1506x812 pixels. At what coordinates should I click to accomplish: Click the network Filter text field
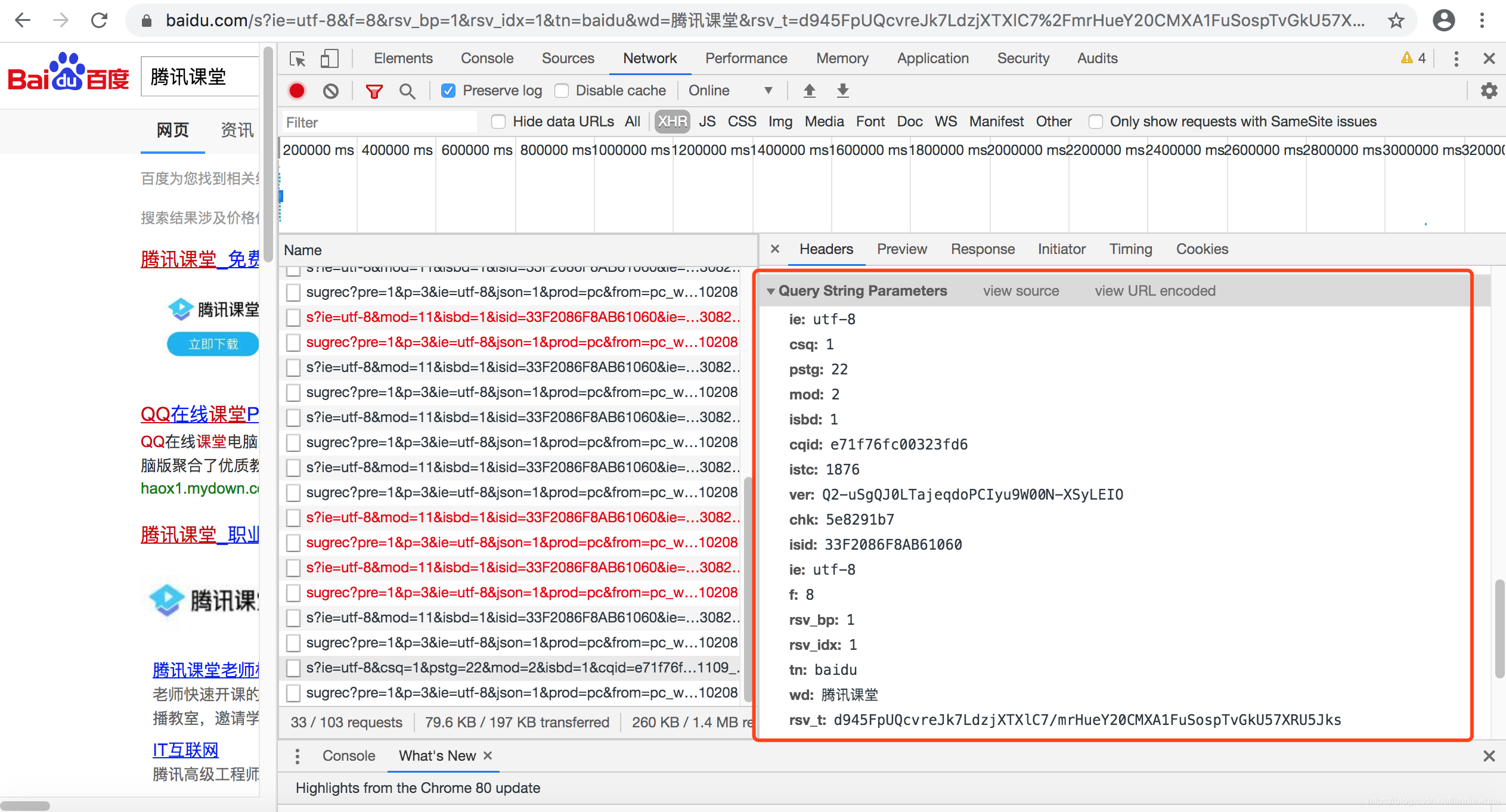pyautogui.click(x=379, y=122)
